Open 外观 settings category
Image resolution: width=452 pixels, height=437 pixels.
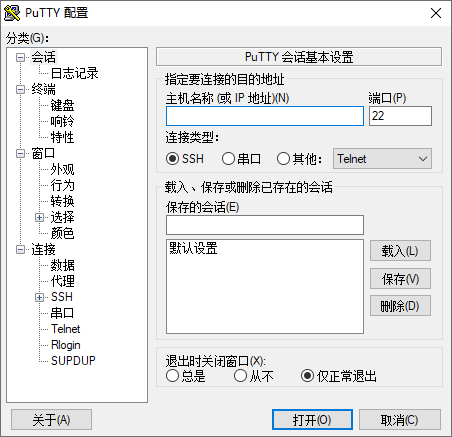tap(62, 169)
